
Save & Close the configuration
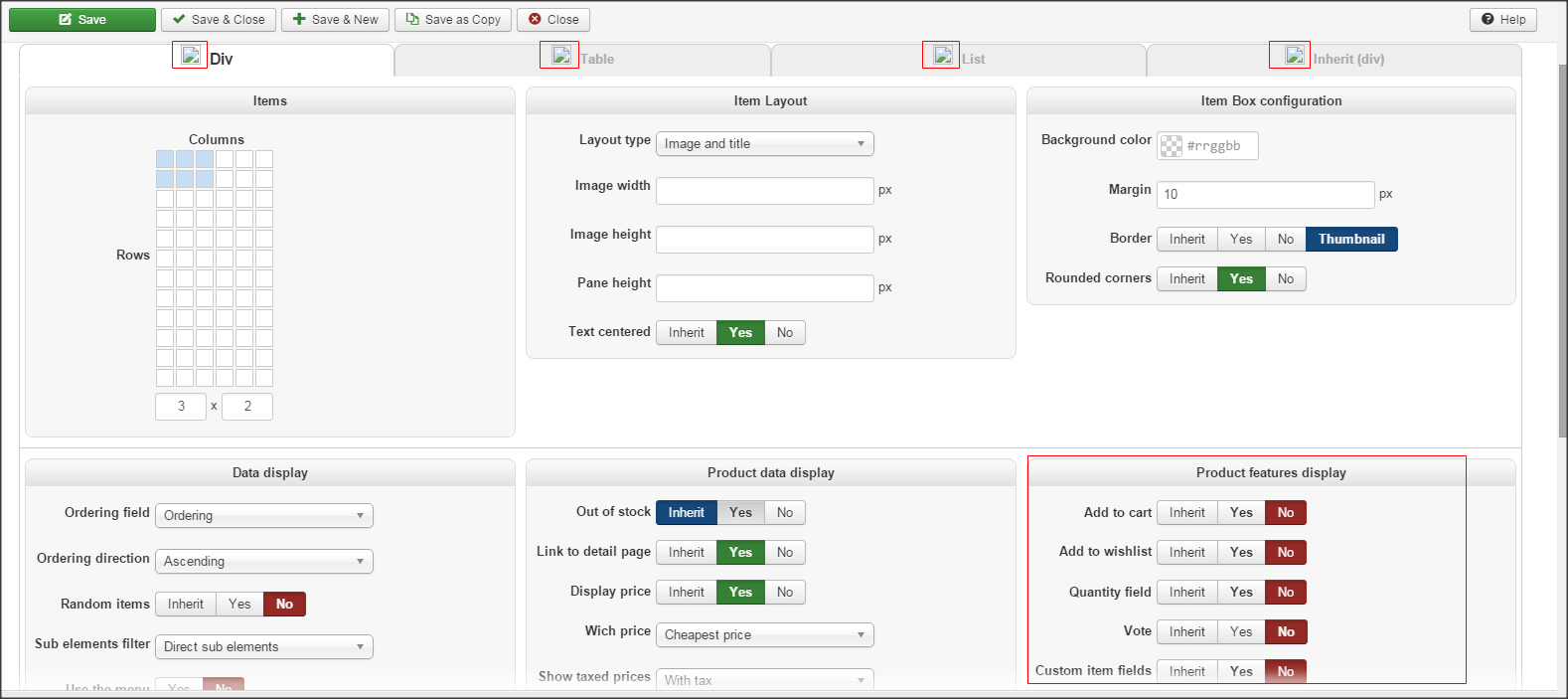tap(219, 20)
